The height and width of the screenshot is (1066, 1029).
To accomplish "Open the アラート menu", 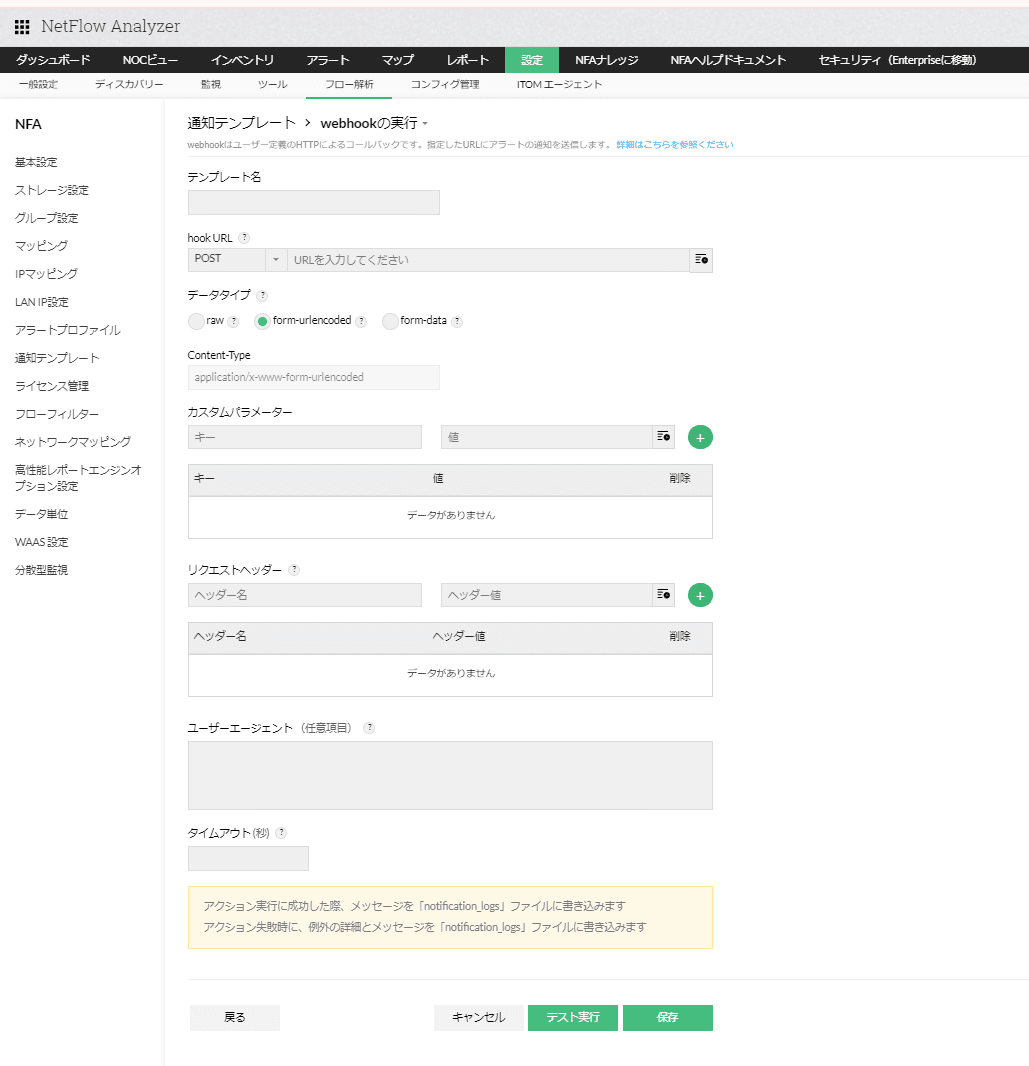I will point(328,60).
